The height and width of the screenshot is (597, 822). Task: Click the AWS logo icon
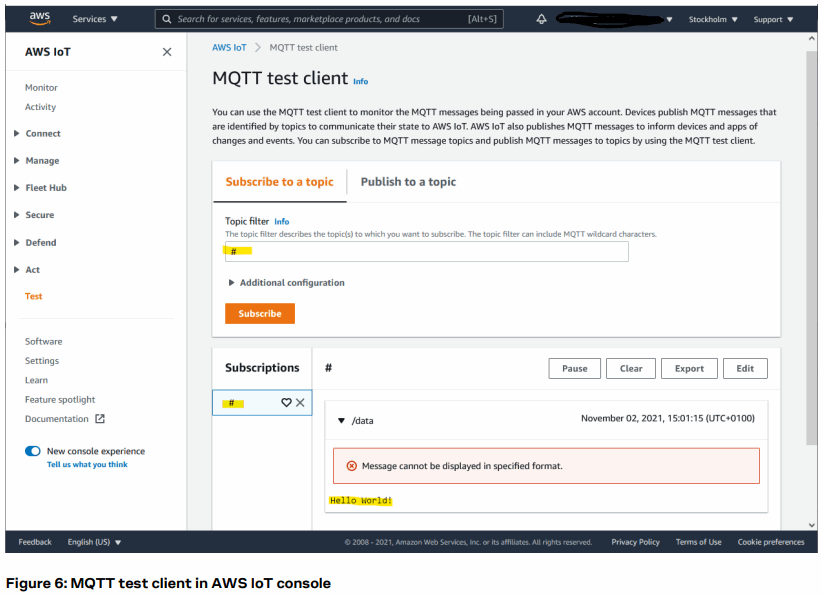40,18
